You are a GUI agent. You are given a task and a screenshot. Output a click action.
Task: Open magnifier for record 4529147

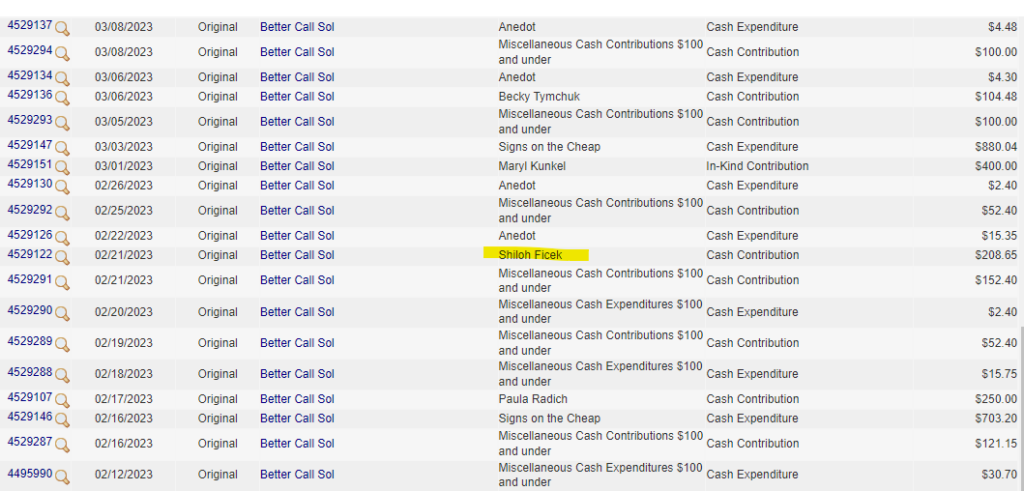[x=63, y=148]
